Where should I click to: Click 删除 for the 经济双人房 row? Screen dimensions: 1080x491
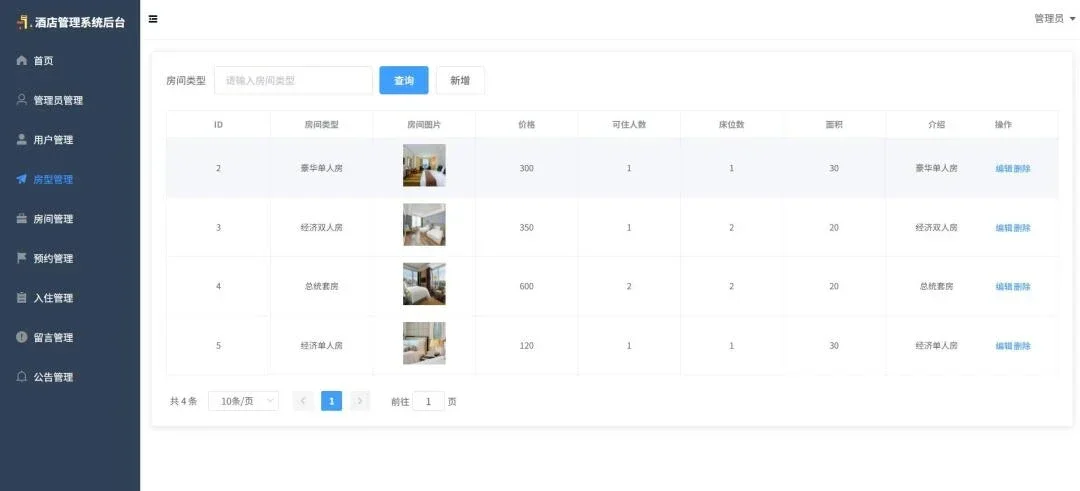(x=1022, y=228)
